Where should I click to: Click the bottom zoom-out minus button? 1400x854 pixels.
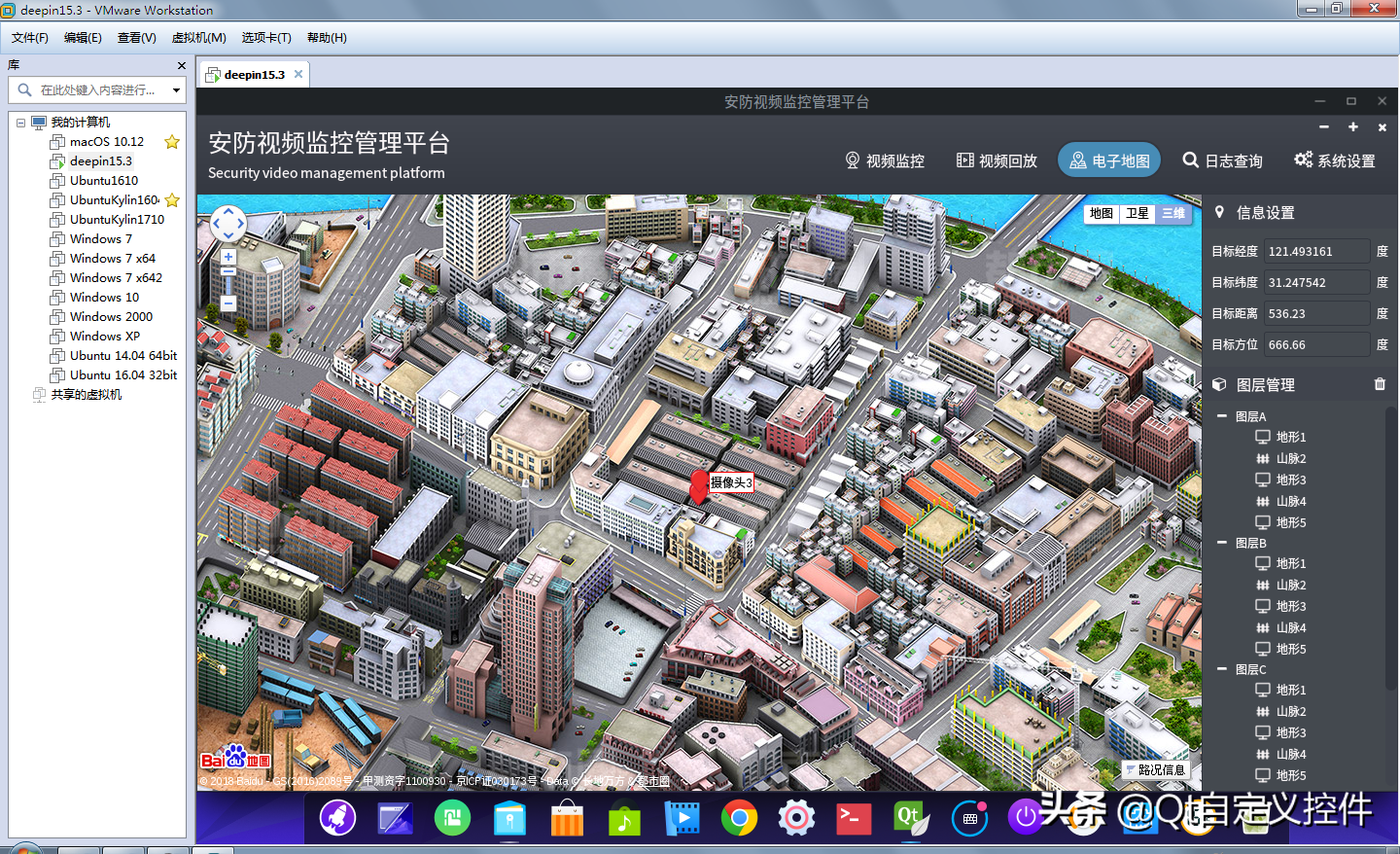click(228, 303)
